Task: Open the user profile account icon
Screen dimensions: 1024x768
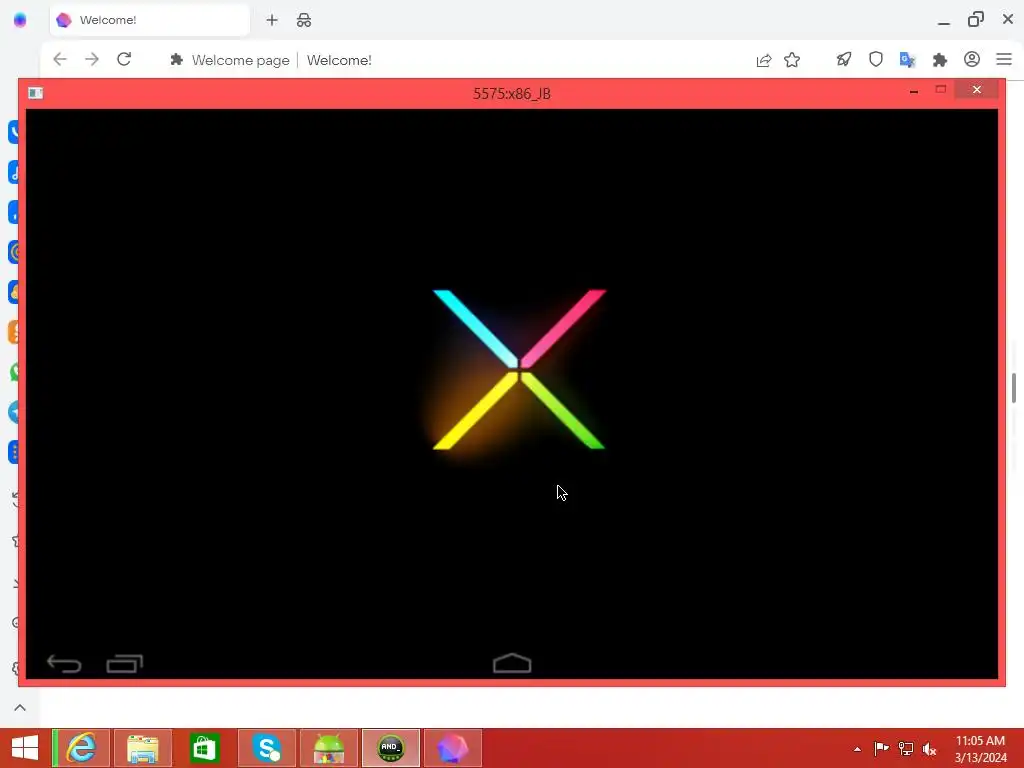Action: [x=972, y=59]
